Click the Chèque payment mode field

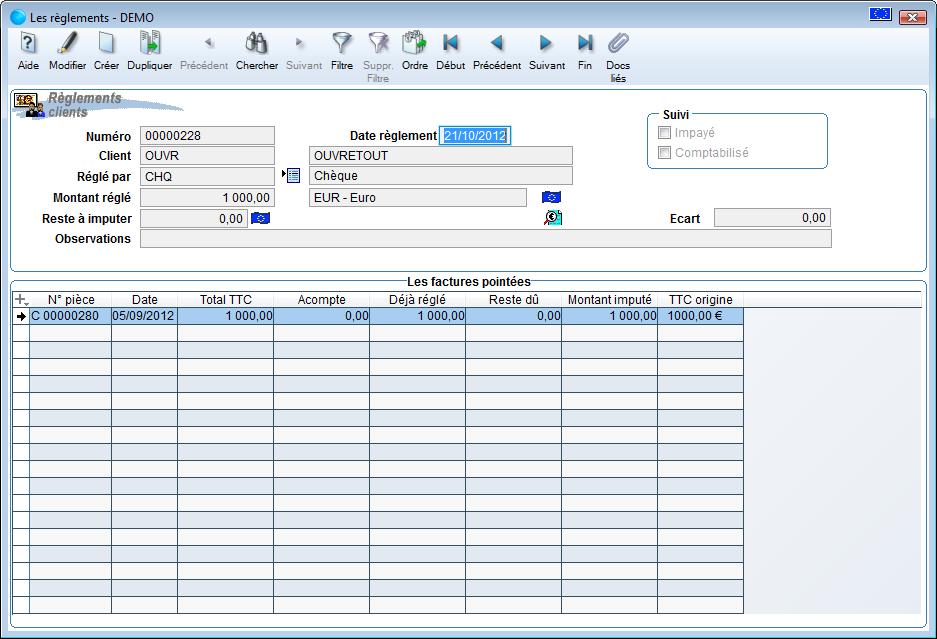(440, 176)
